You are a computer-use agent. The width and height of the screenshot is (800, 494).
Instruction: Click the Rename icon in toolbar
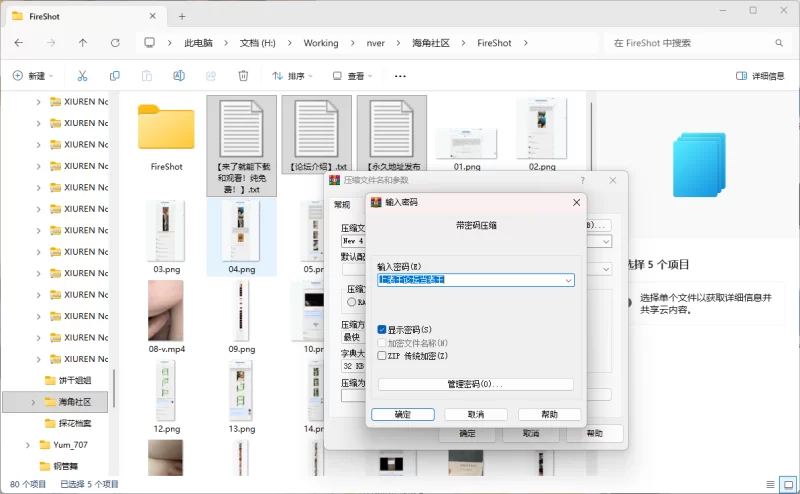[x=179, y=76]
